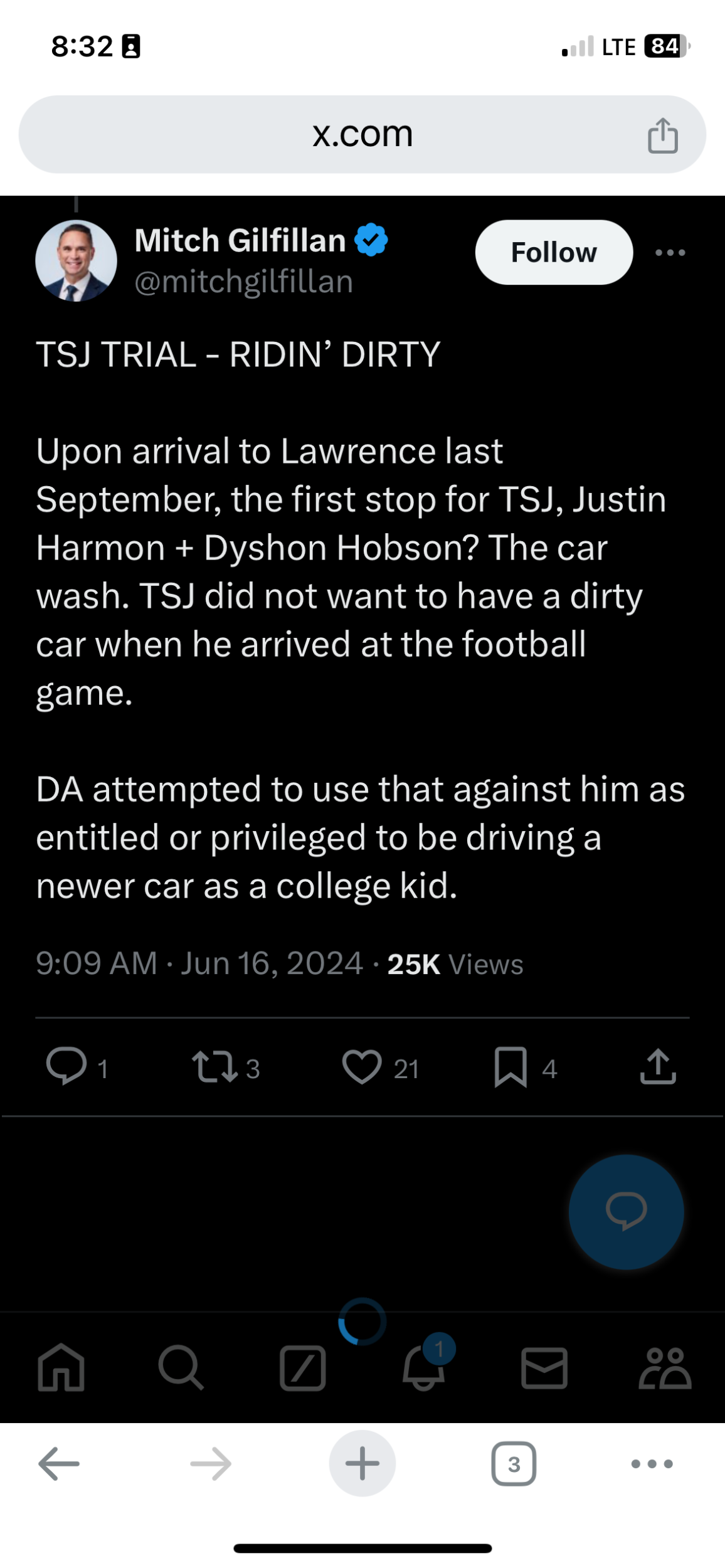Open the X Search tab
The image size is (725, 1568).
click(181, 1367)
